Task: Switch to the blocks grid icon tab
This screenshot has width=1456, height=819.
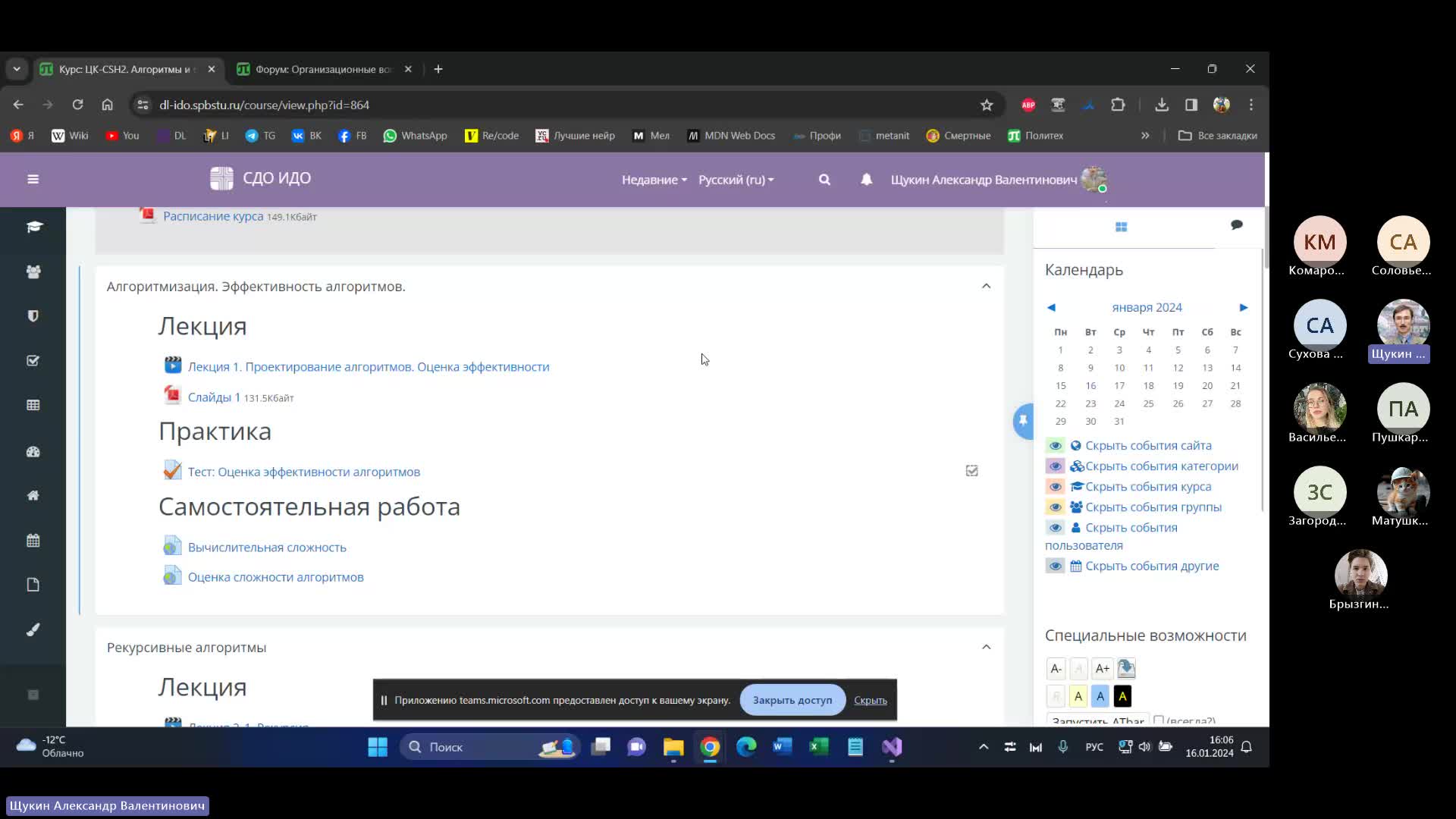Action: 1121,227
